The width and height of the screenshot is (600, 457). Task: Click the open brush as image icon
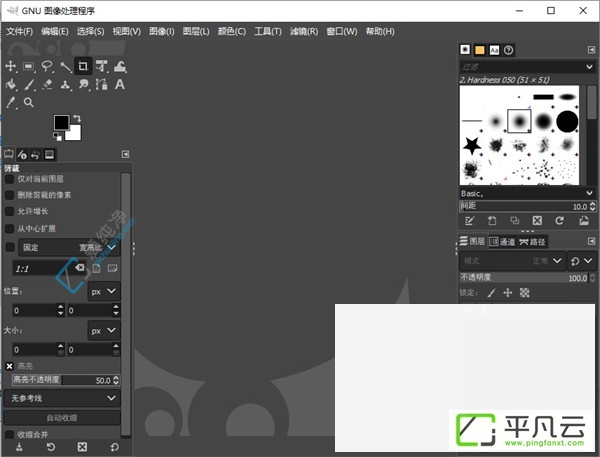click(584, 221)
